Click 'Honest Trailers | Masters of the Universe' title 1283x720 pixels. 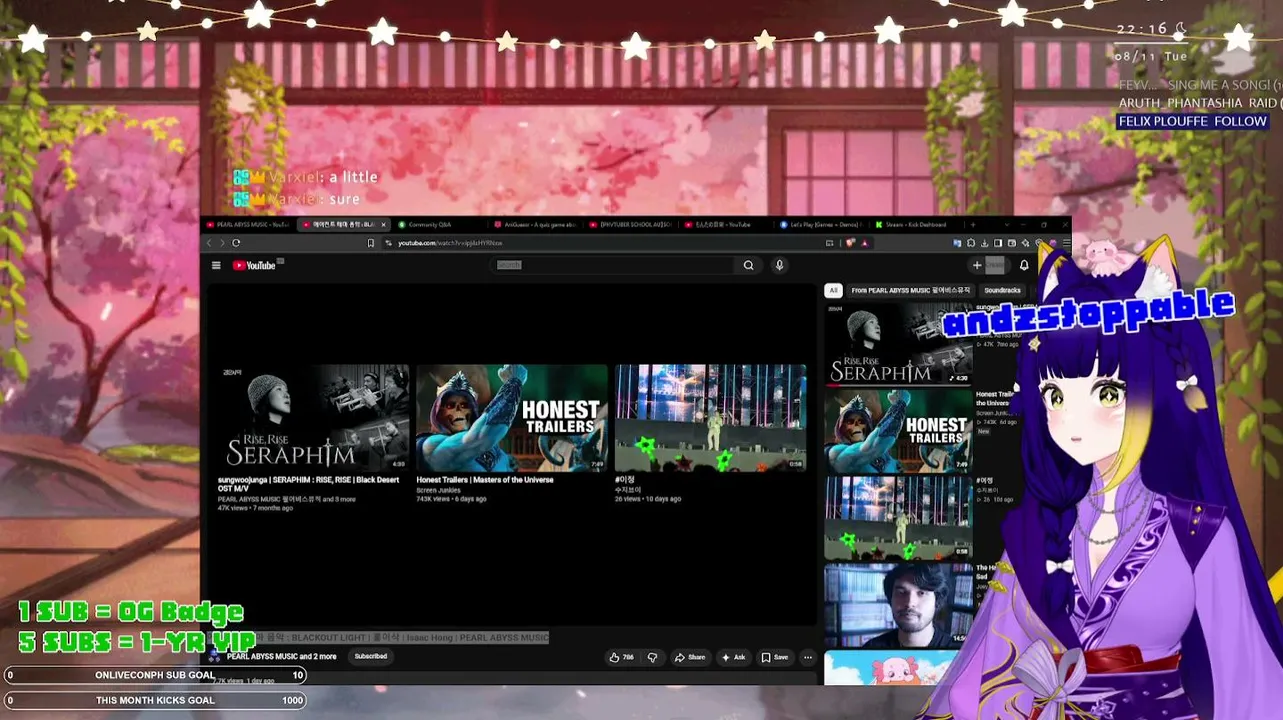click(485, 480)
